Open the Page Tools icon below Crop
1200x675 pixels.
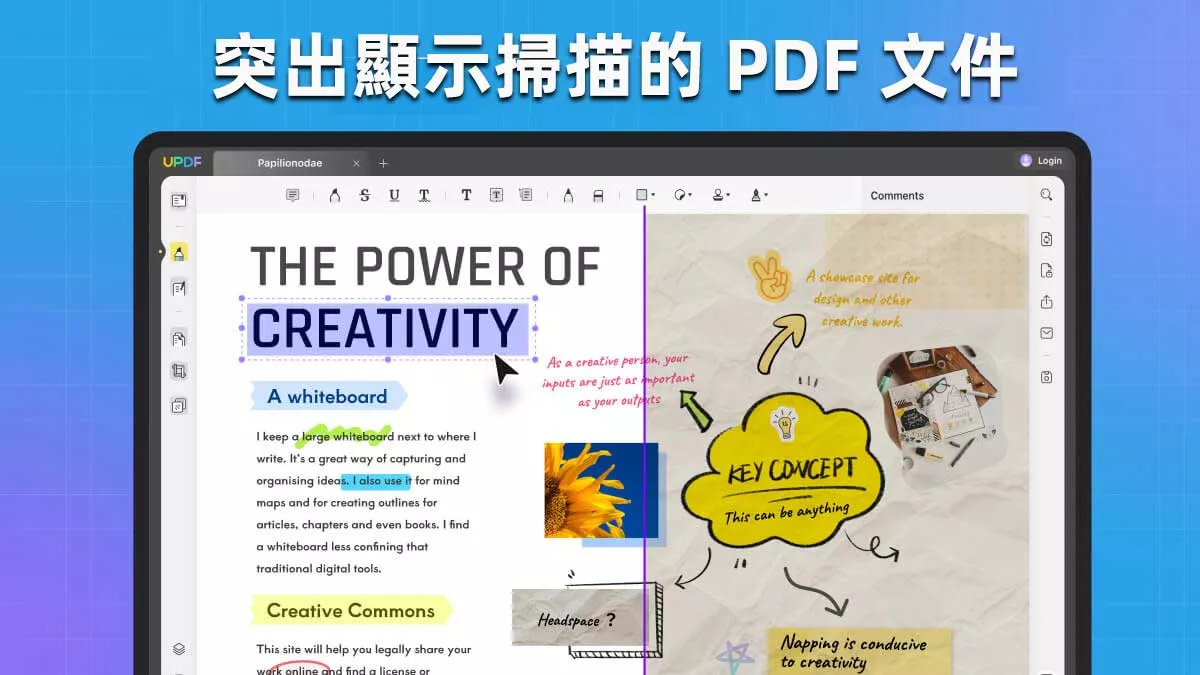[x=179, y=405]
